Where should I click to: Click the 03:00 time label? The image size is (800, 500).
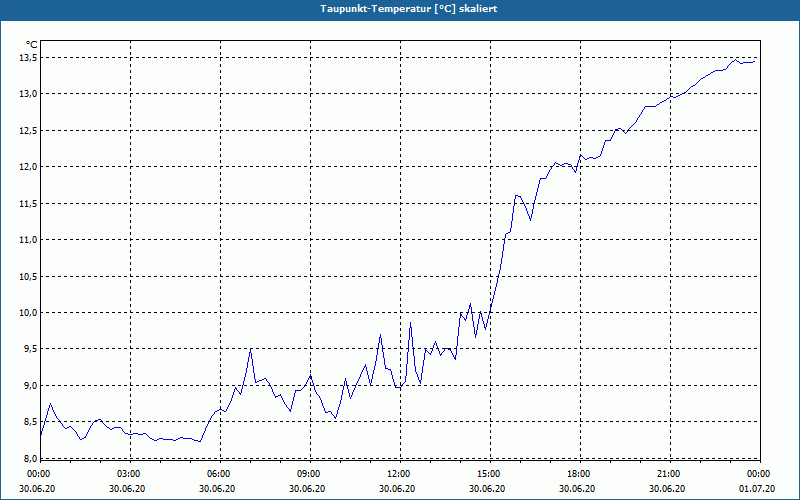click(x=130, y=474)
